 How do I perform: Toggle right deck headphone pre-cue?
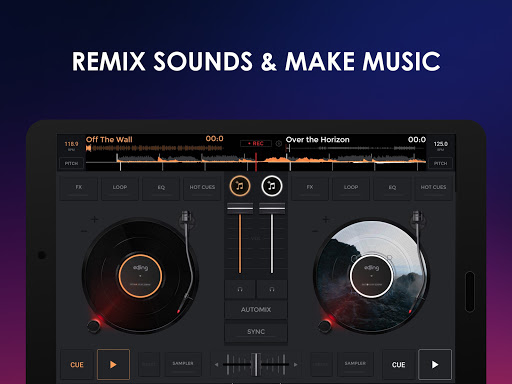[x=272, y=289]
